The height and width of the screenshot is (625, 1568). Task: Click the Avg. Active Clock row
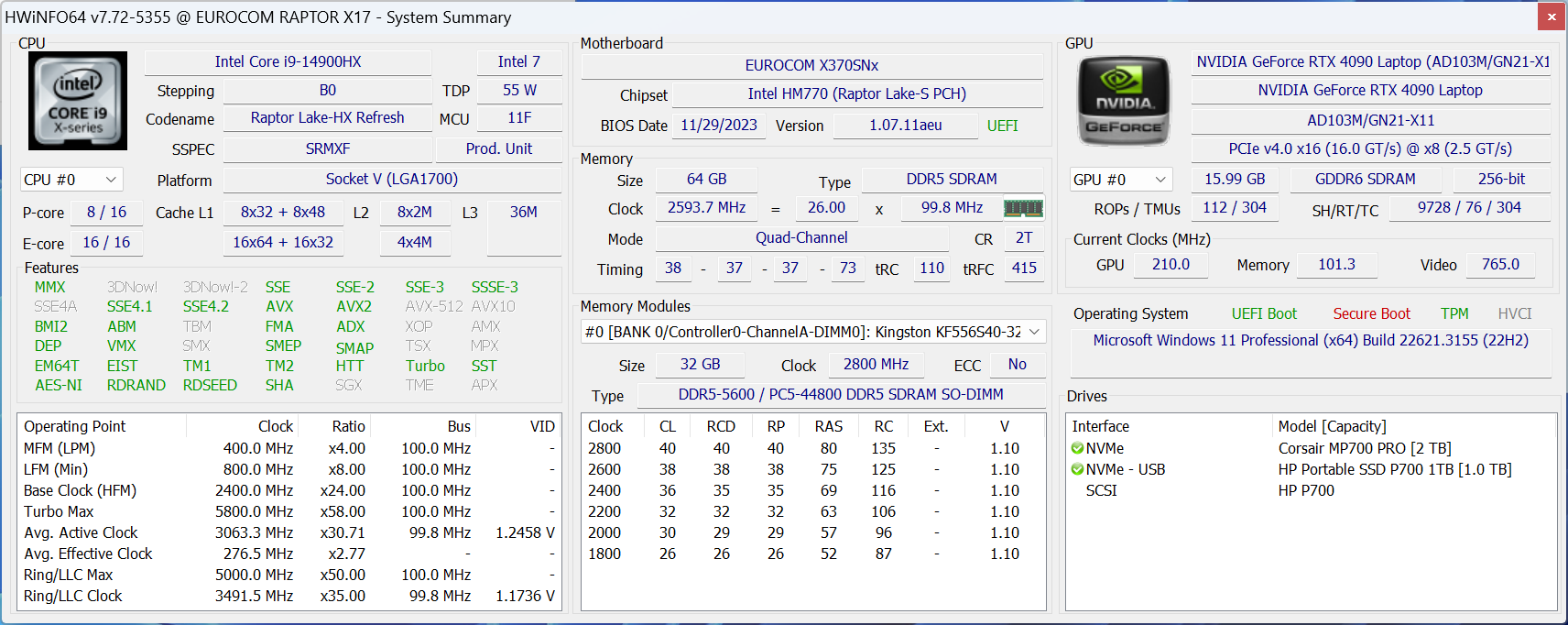[x=289, y=532]
